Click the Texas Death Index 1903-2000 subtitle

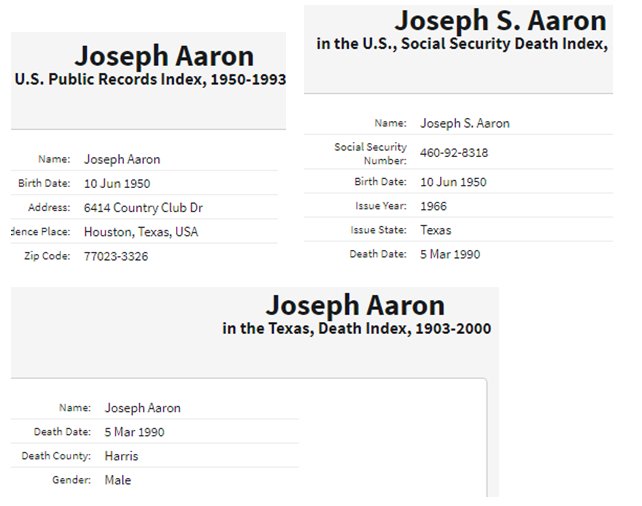coord(357,328)
